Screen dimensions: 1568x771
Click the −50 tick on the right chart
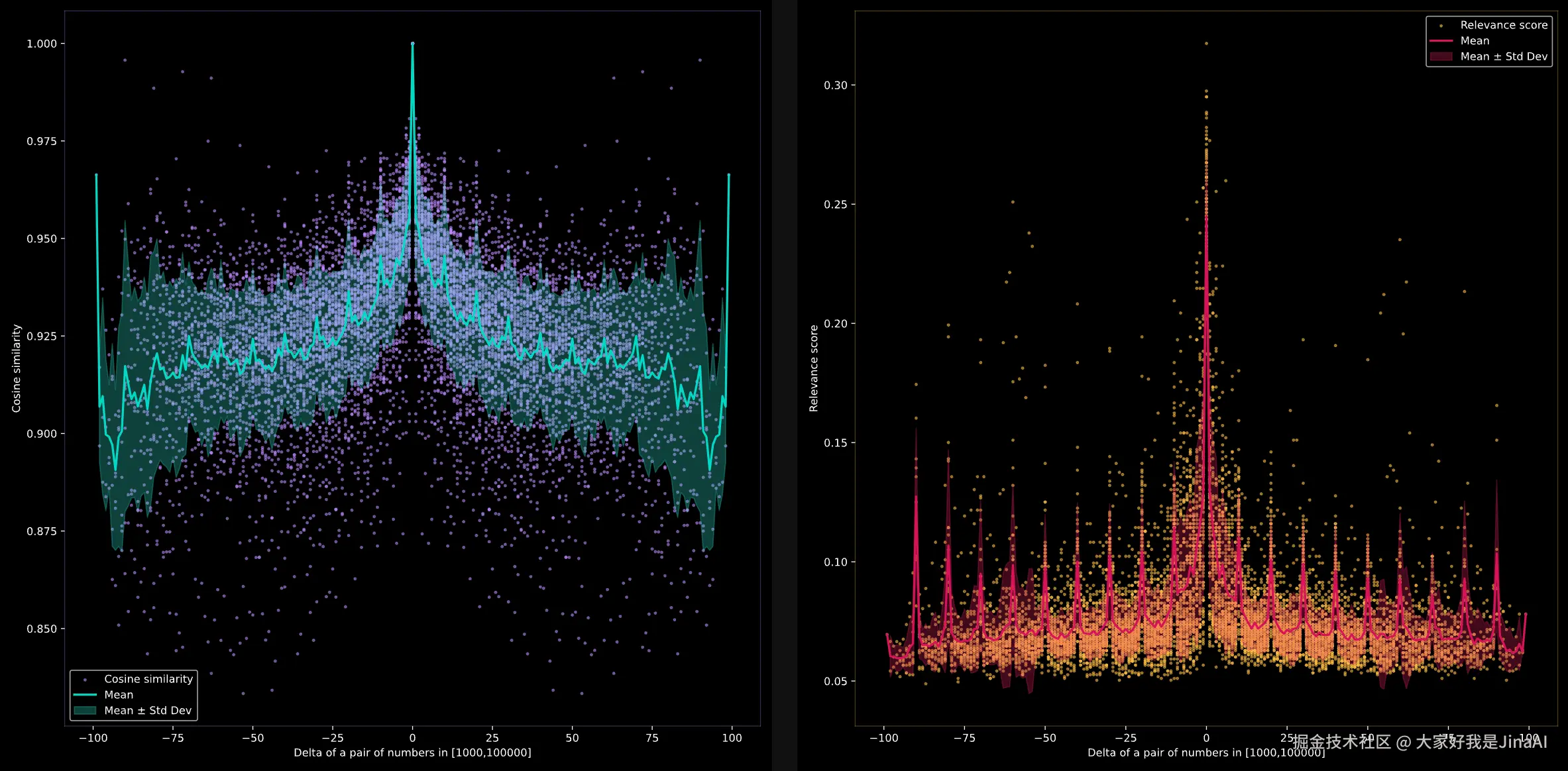coord(1045,738)
